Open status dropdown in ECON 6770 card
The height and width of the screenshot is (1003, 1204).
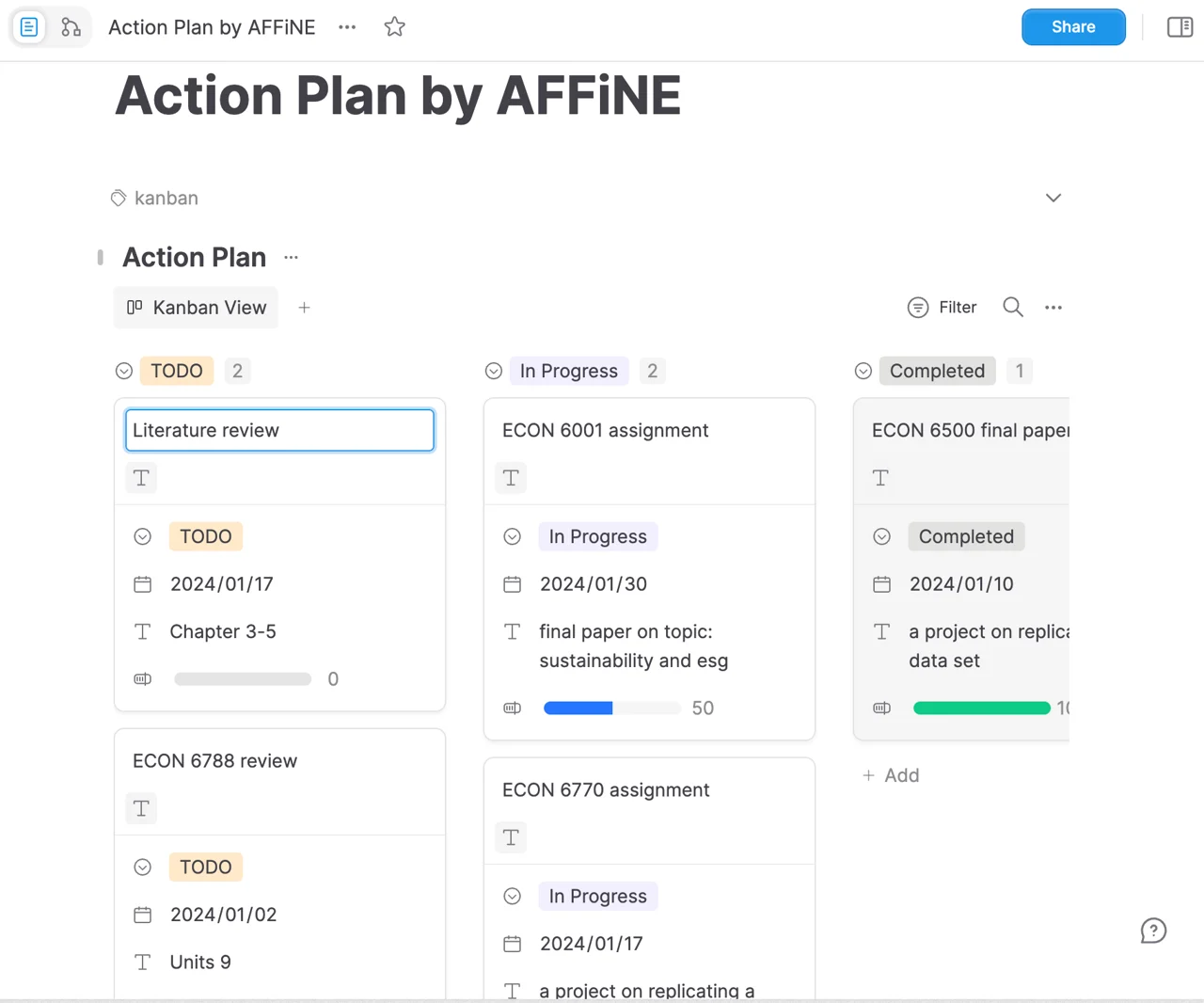tap(598, 896)
